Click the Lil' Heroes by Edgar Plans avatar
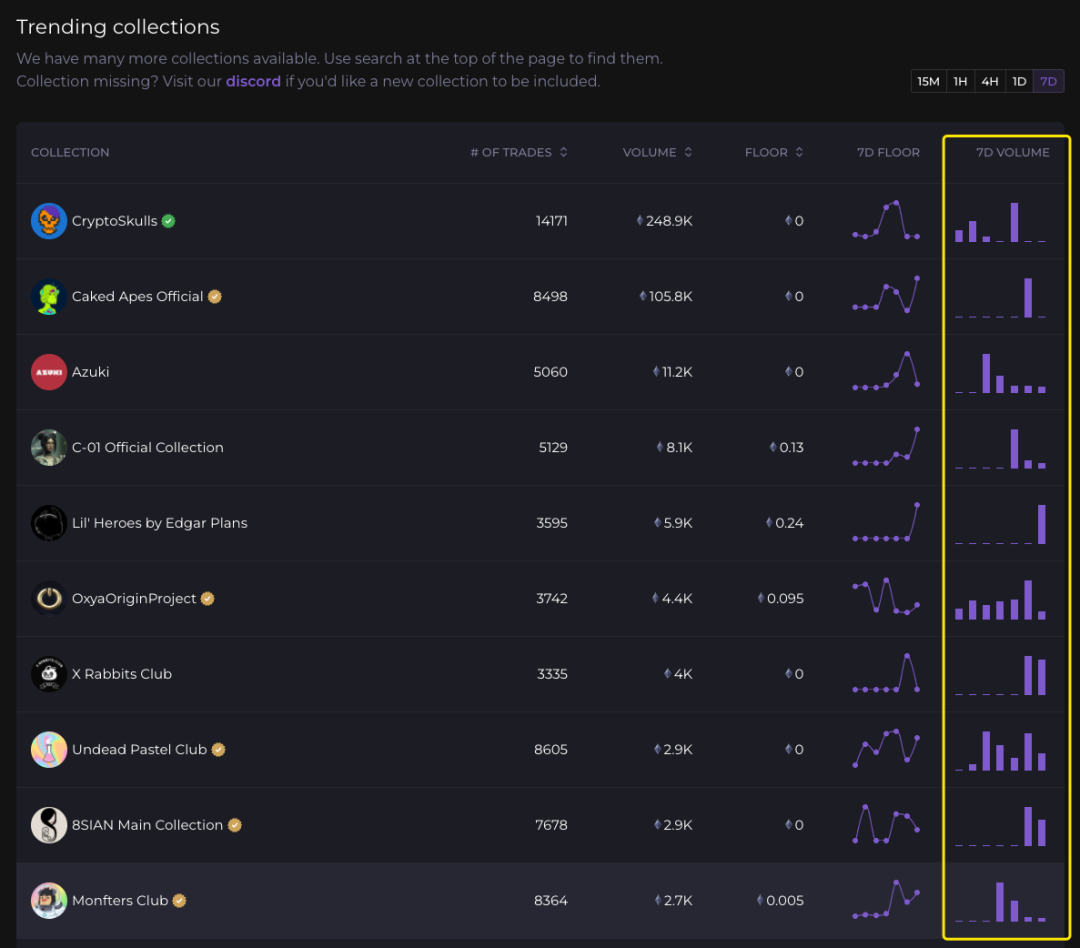The width and height of the screenshot is (1080, 948). (x=49, y=523)
